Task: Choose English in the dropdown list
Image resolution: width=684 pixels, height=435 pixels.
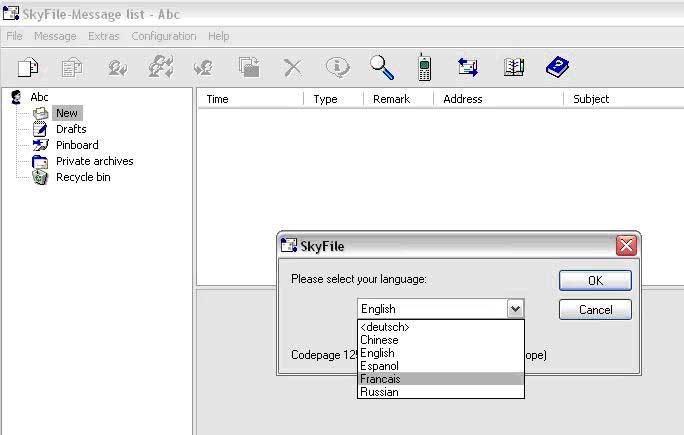Action: [x=441, y=353]
